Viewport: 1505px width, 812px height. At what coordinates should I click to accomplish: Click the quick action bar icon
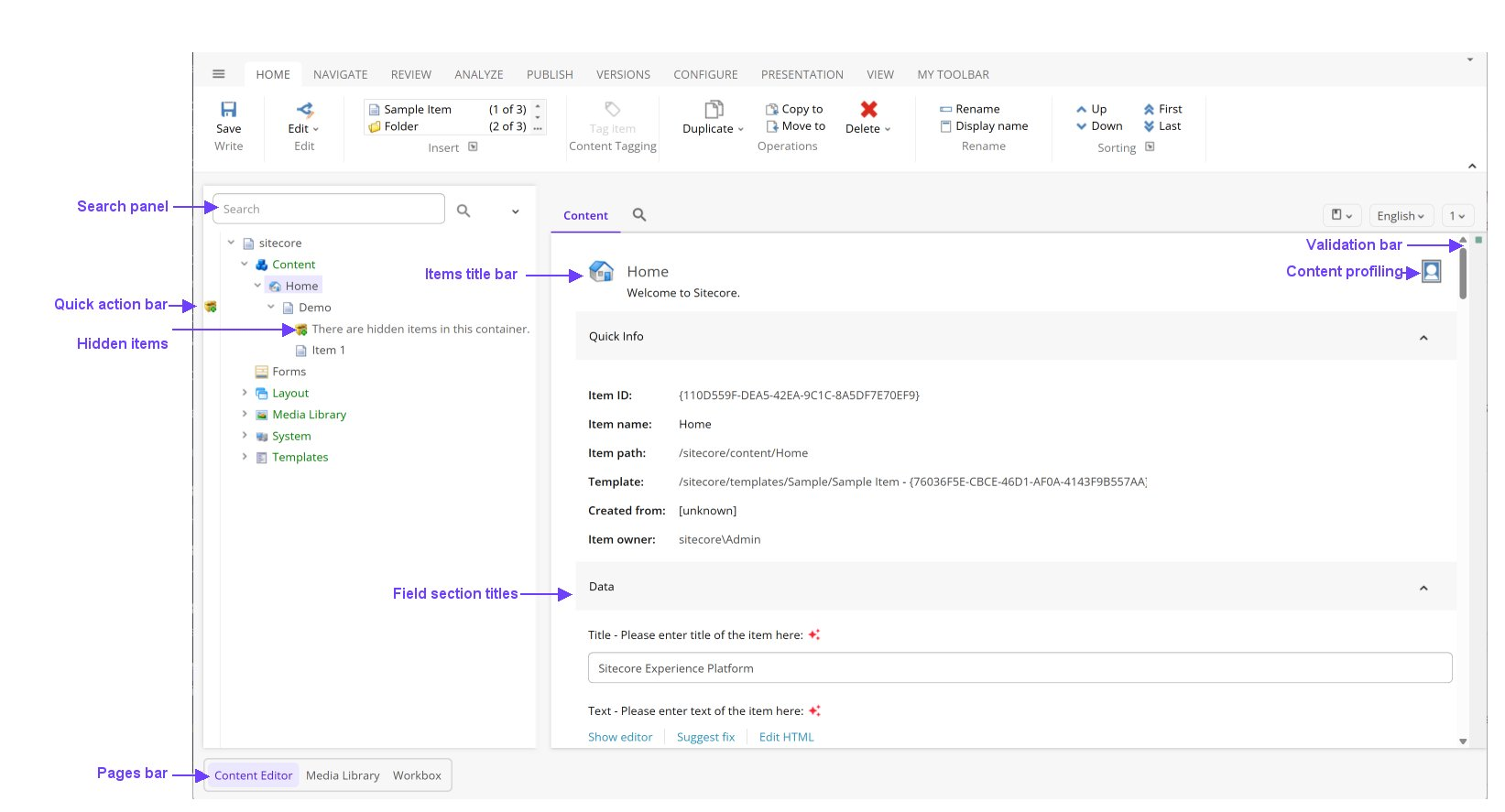[211, 307]
